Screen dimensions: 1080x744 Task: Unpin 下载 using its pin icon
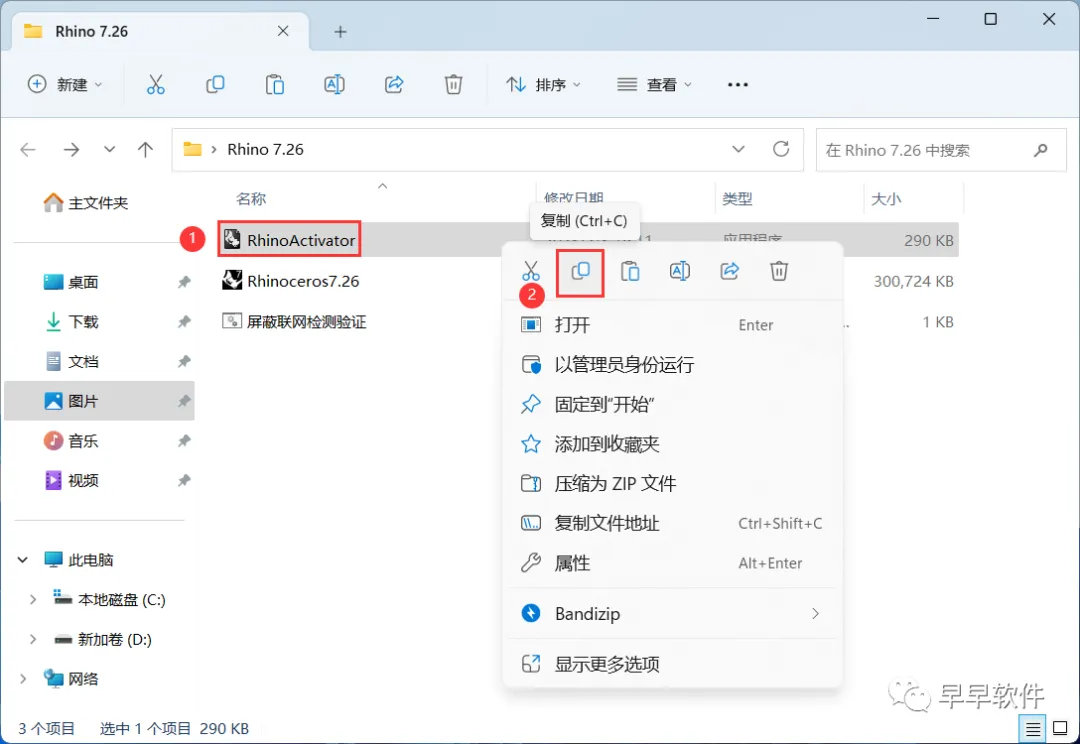[184, 322]
